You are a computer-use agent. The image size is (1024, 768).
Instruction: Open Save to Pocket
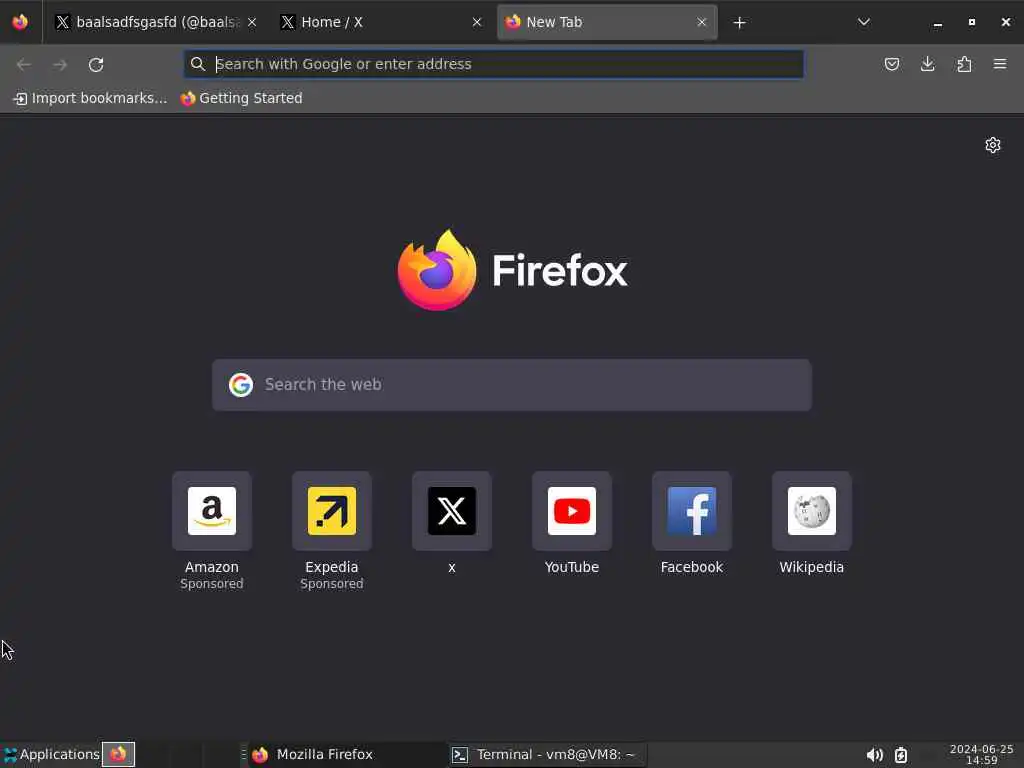click(891, 64)
